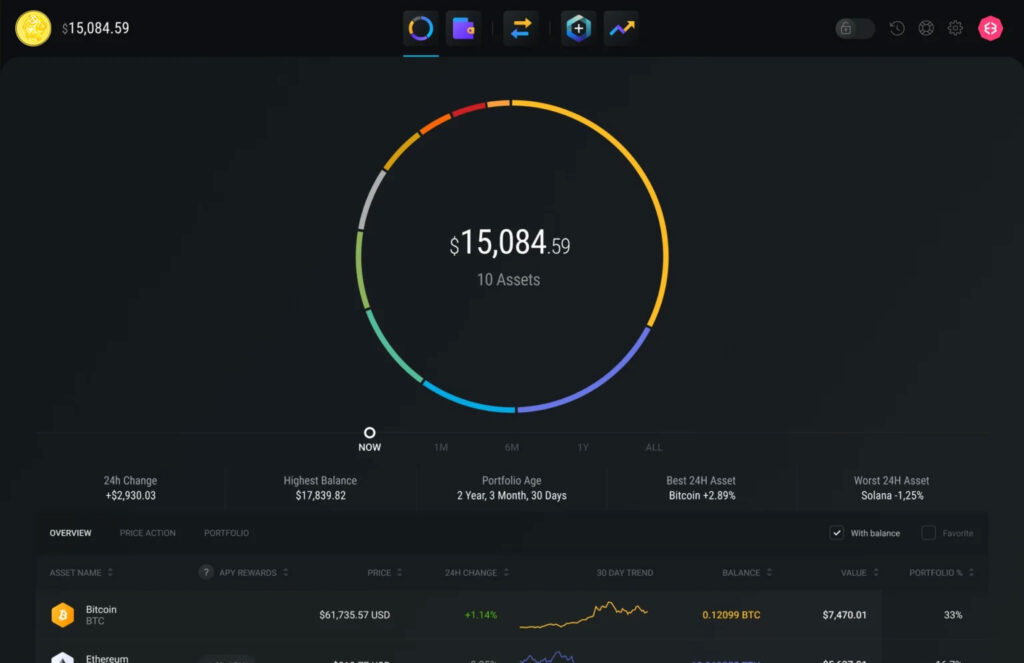The height and width of the screenshot is (663, 1024).
Task: Click the NOW circle marker on the timeline
Action: (x=369, y=433)
